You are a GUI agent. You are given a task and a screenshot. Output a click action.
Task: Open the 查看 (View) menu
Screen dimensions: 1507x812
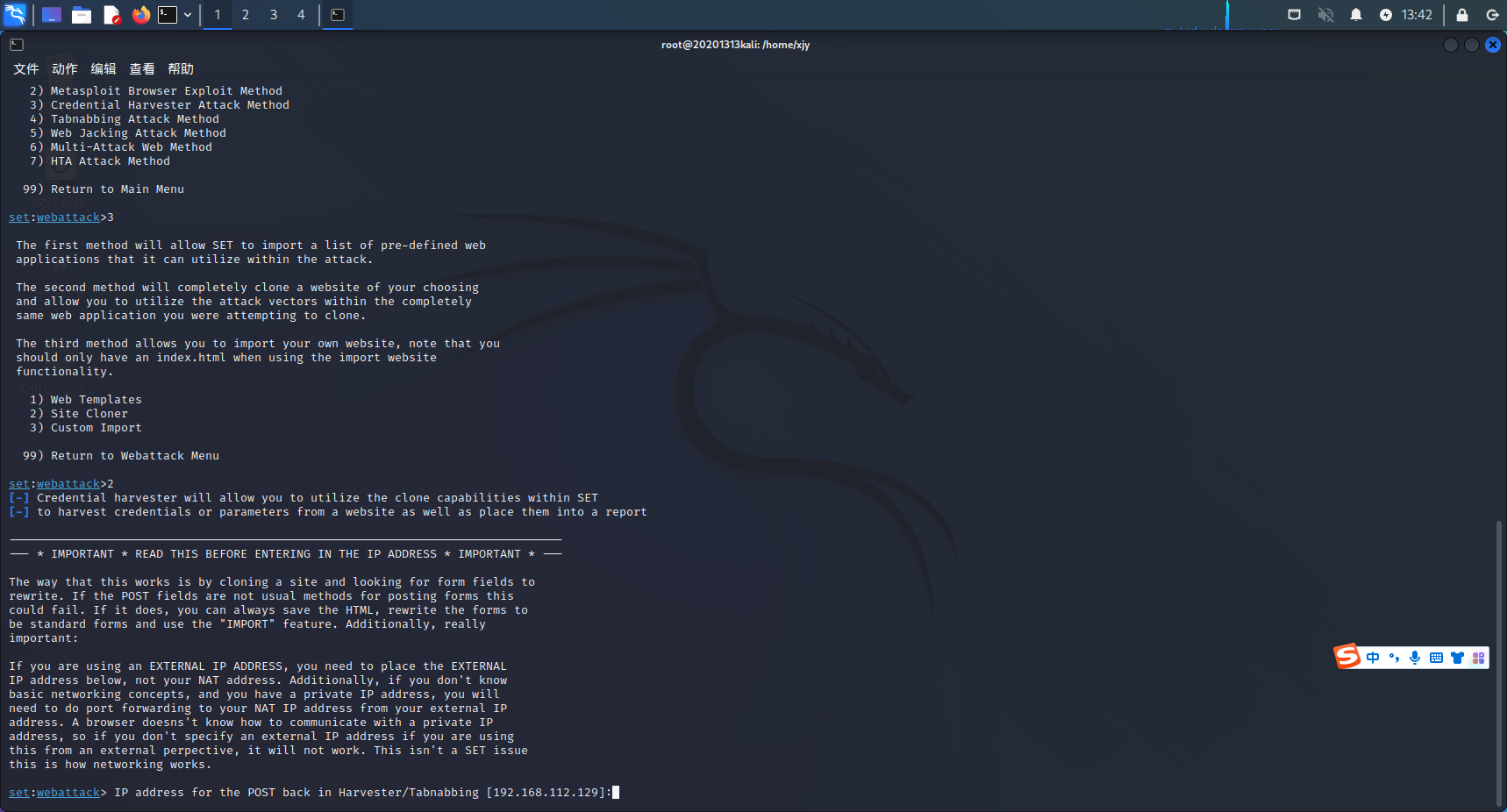[x=142, y=69]
